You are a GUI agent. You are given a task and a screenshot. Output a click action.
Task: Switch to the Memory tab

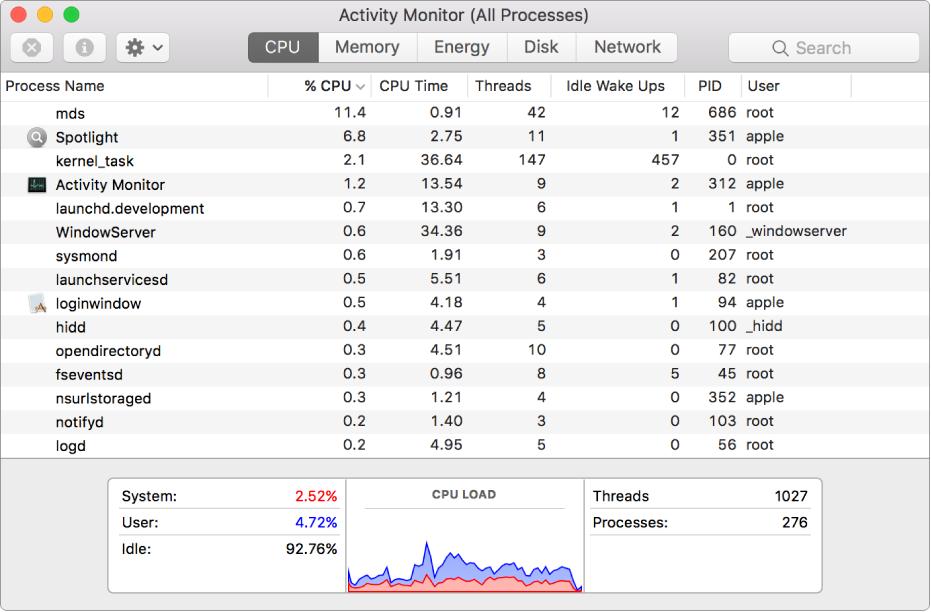[368, 47]
